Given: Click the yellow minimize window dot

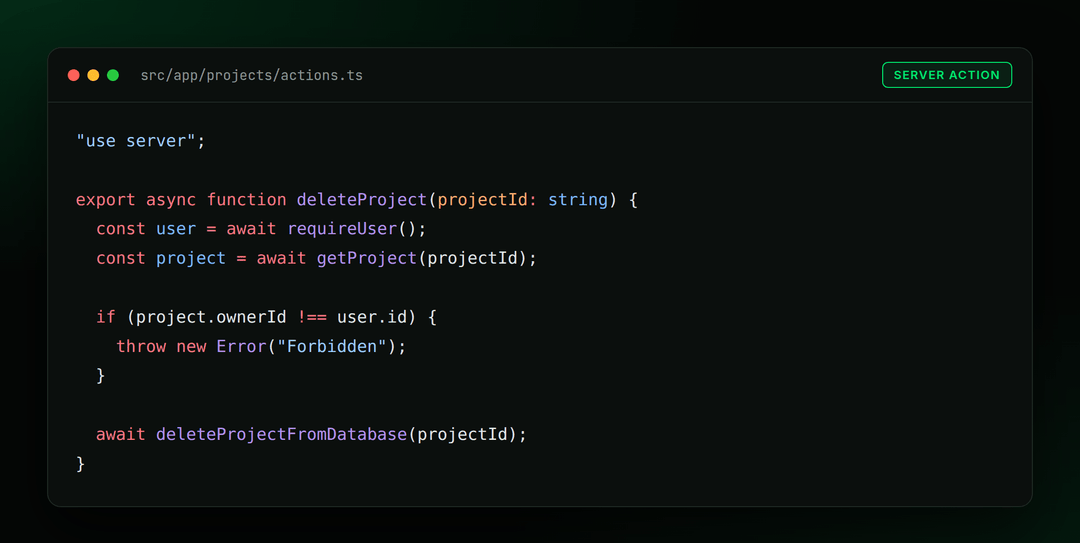Looking at the screenshot, I should pos(93,75).
